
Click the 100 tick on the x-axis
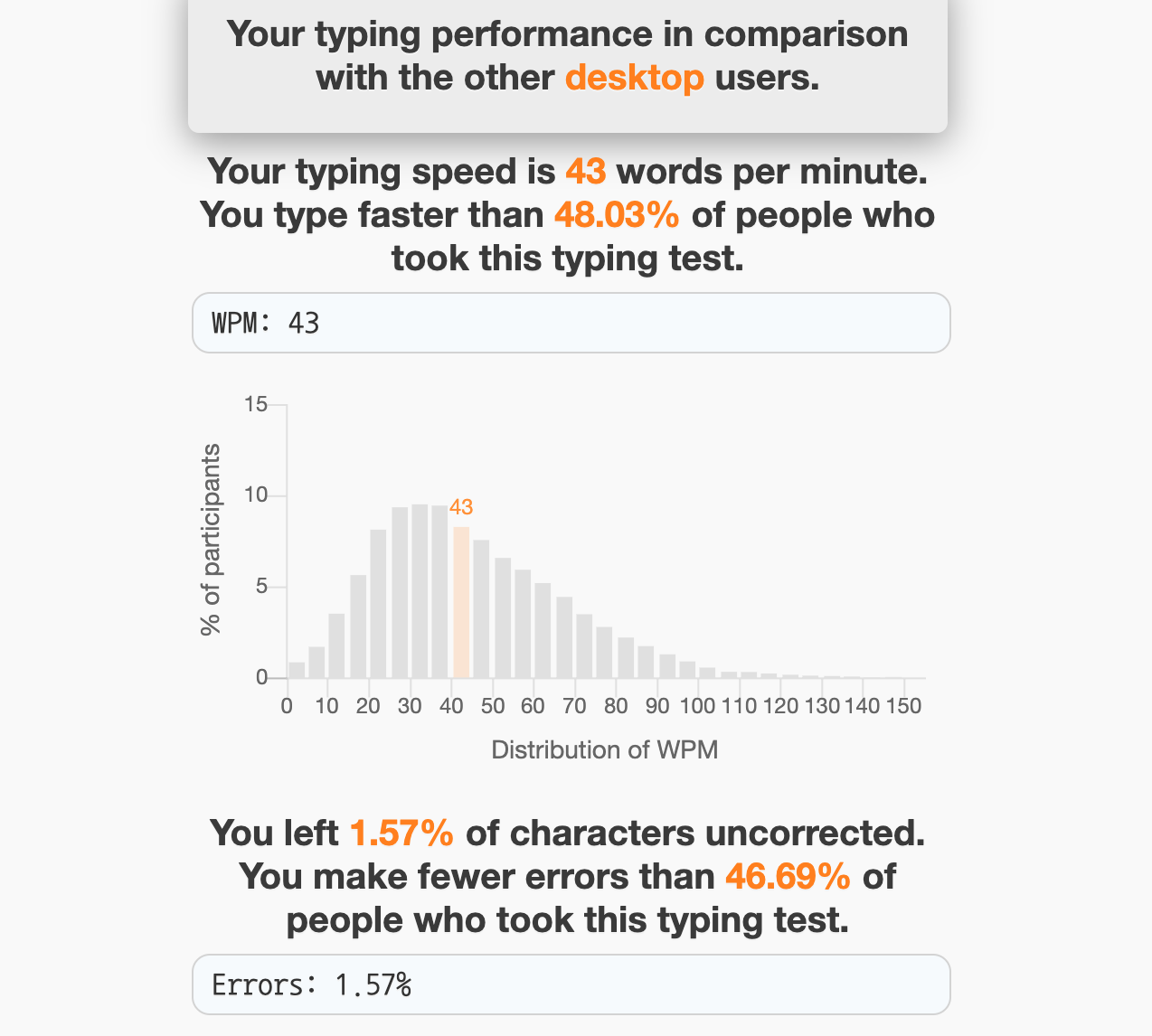698,706
